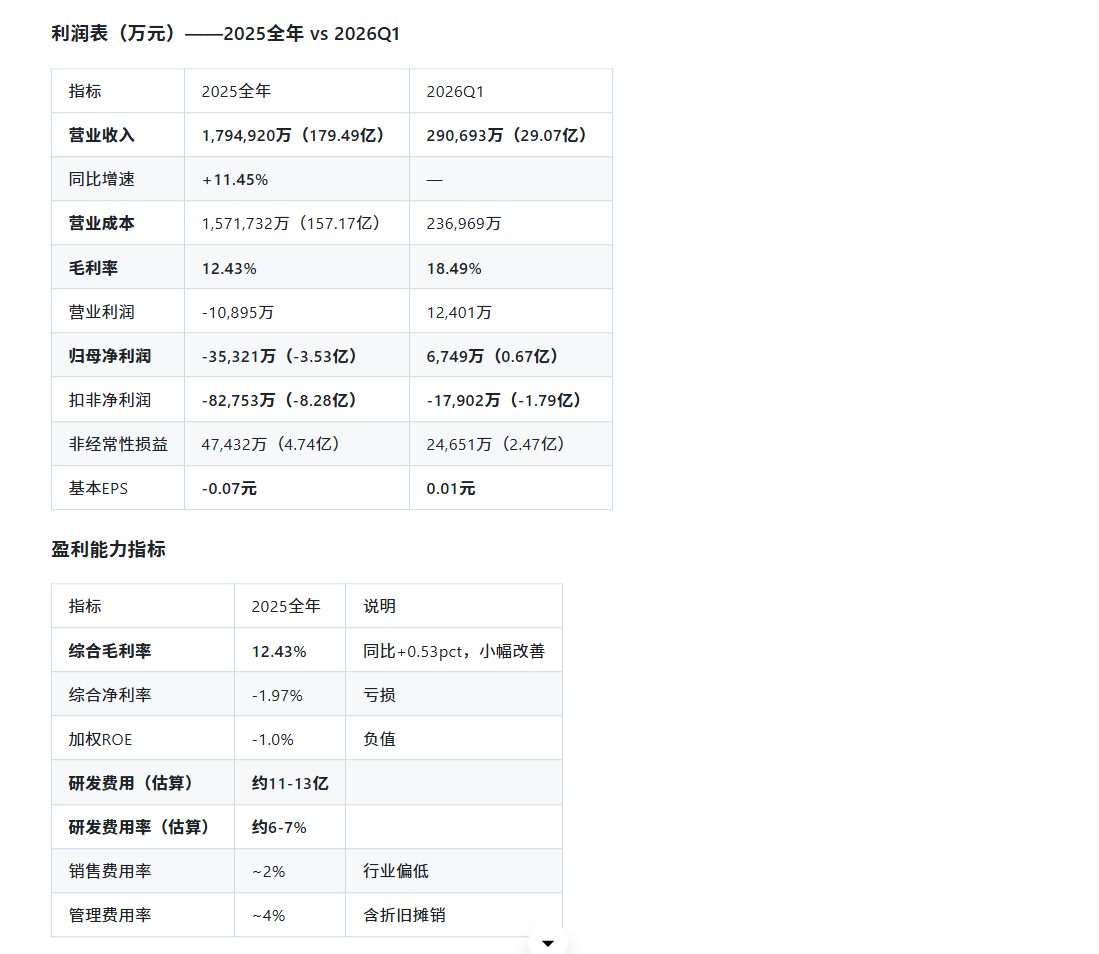Select the value "~2%"

tap(268, 872)
